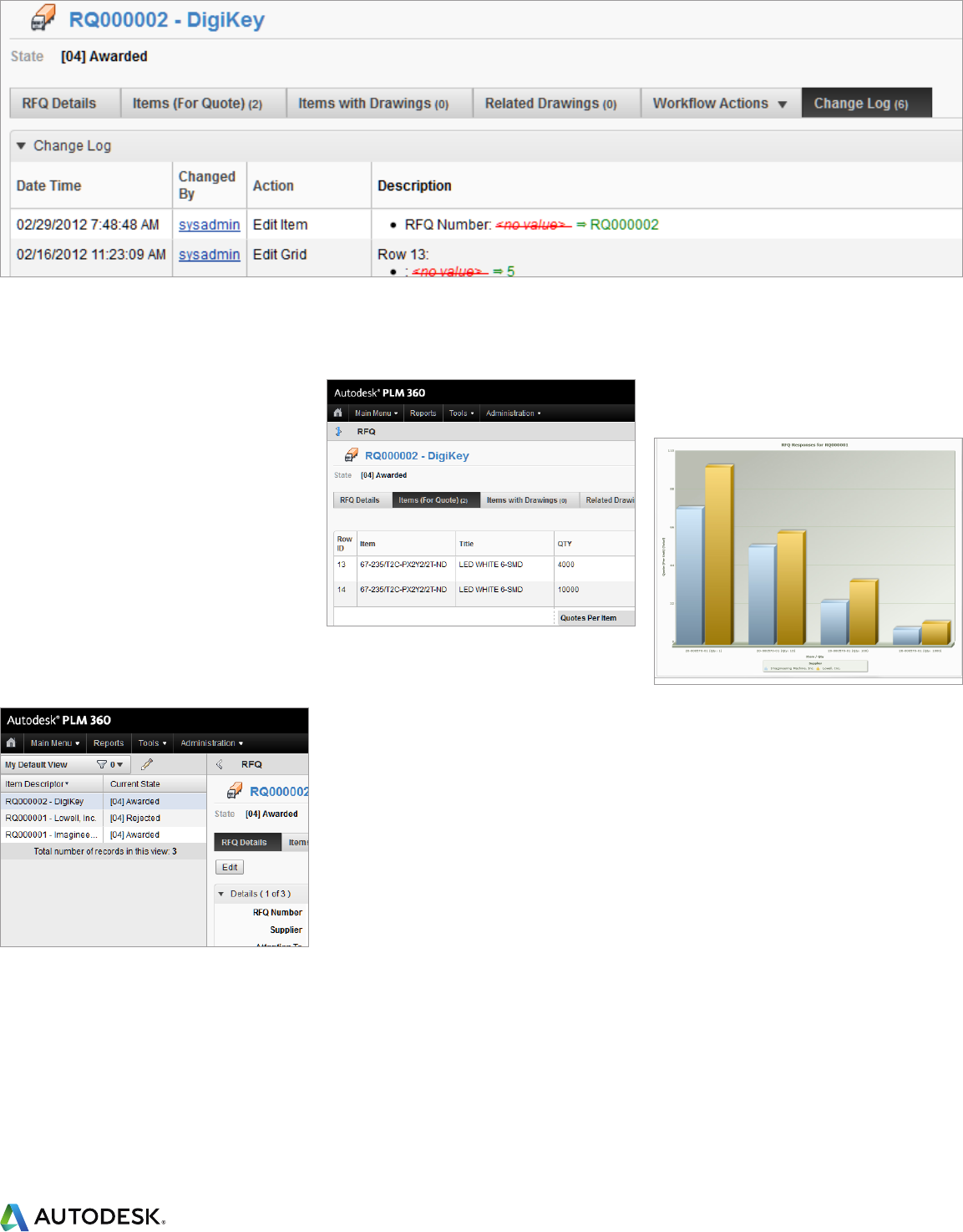The height and width of the screenshot is (1232, 963).
Task: Click the home icon in the Items view nav bar
Action: tap(337, 413)
